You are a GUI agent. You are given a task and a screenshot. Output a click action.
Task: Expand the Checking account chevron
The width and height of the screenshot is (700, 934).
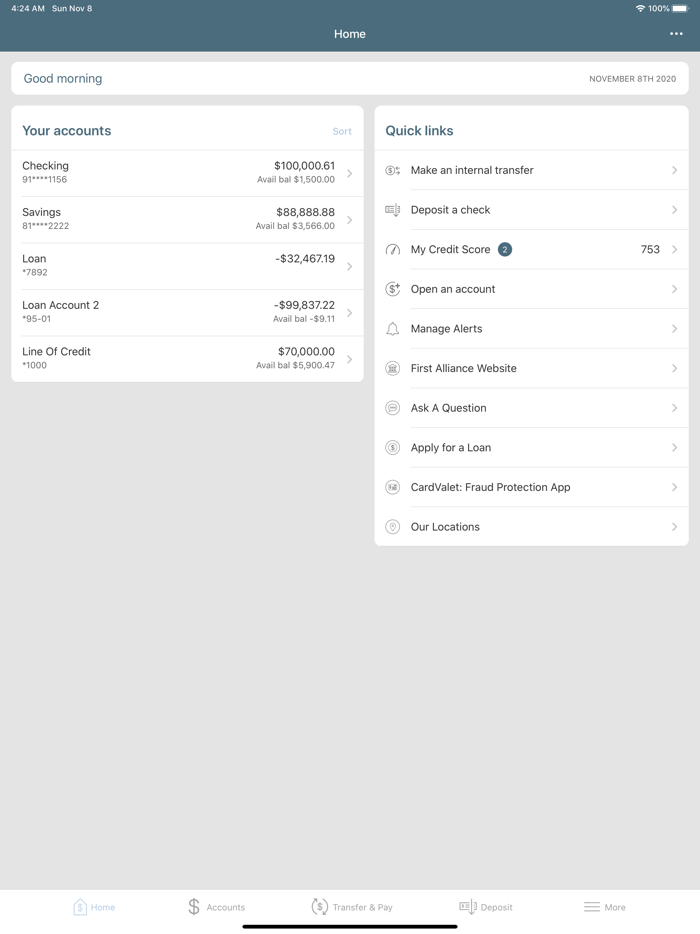[x=349, y=173]
